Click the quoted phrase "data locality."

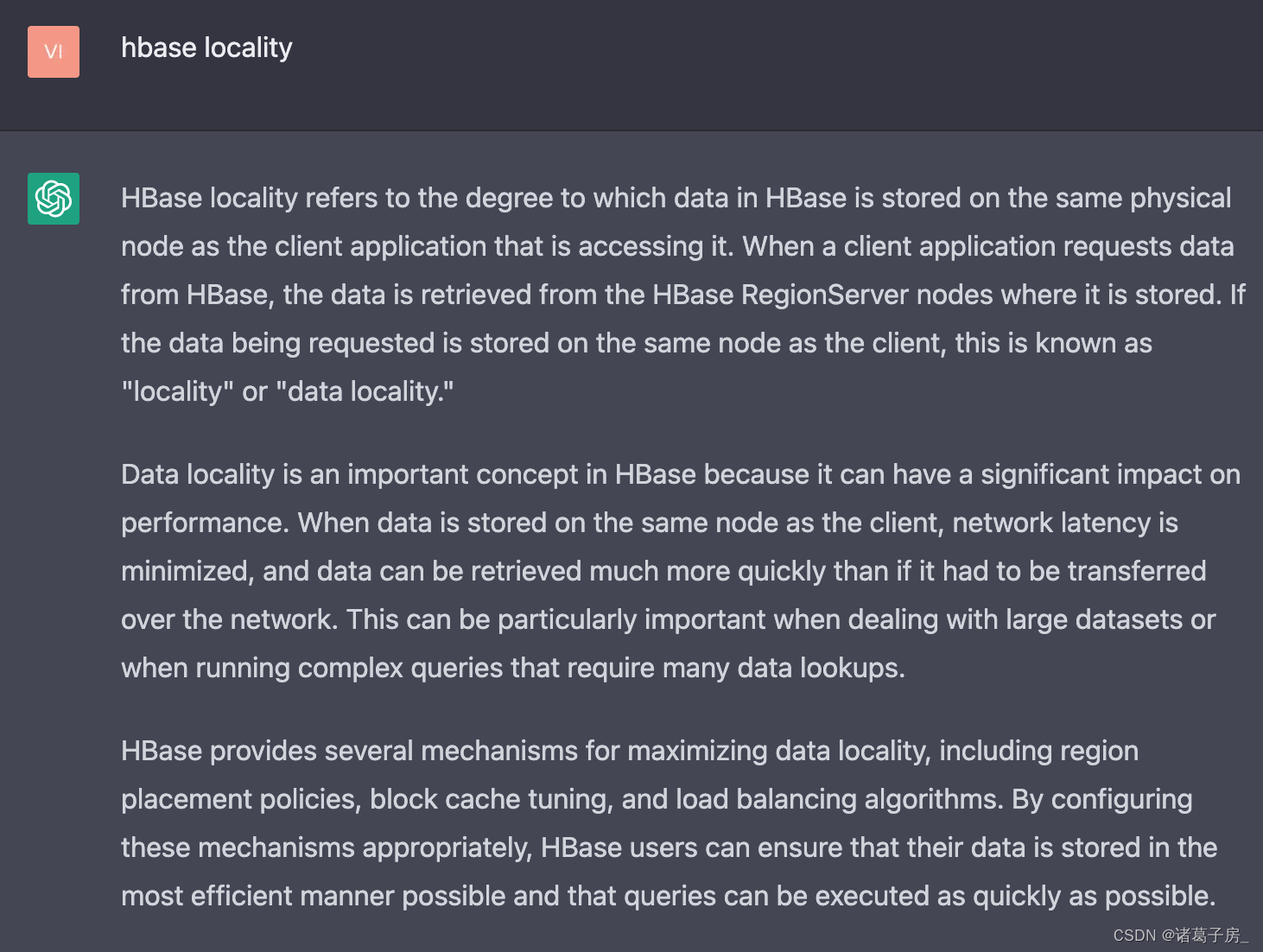pyautogui.click(x=365, y=391)
